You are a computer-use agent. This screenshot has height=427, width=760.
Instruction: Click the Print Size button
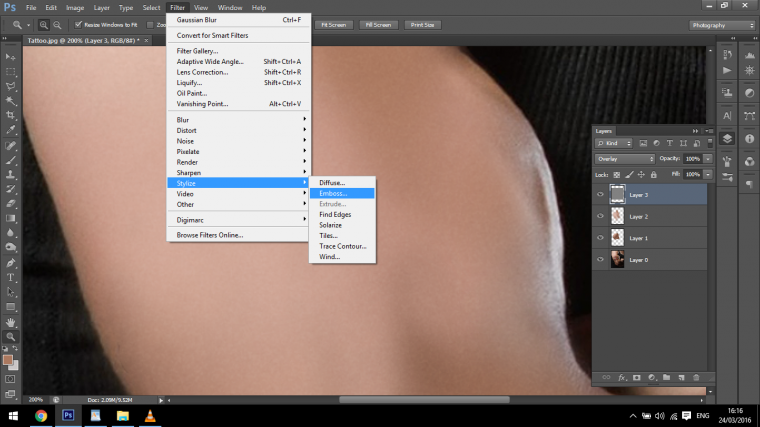tap(422, 25)
